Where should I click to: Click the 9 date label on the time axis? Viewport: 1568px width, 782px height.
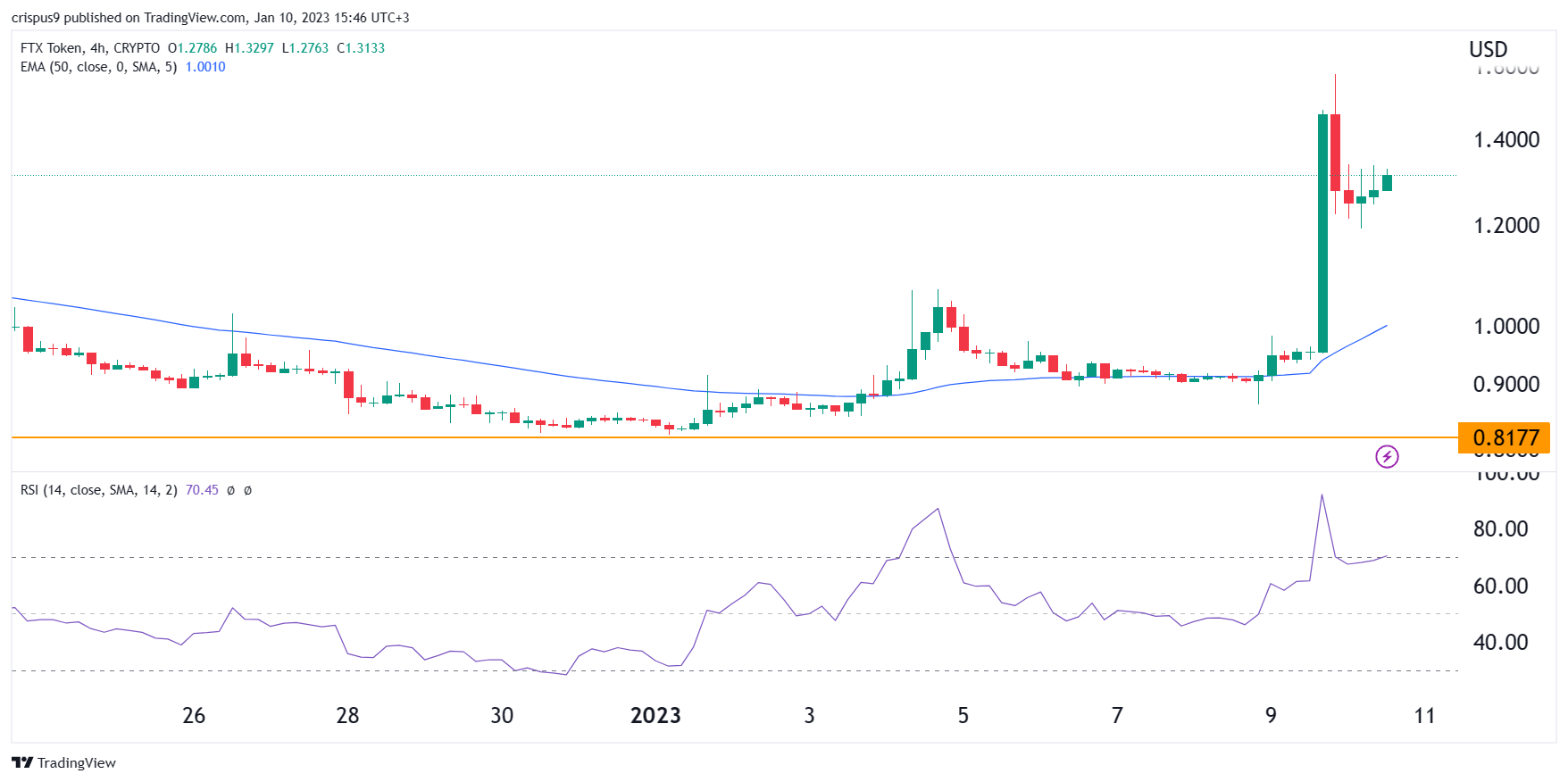tap(1271, 716)
